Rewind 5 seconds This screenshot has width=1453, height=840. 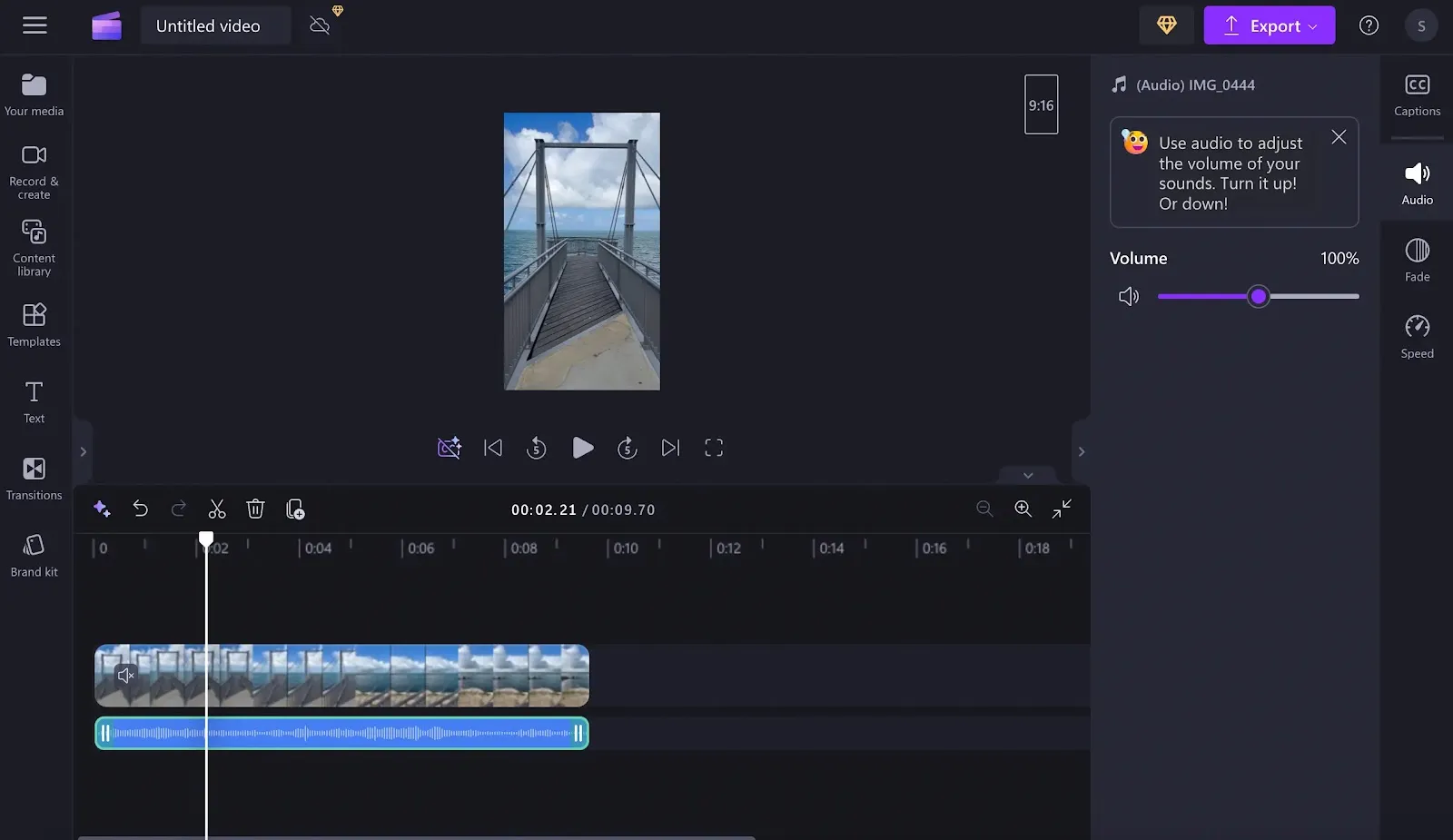[x=537, y=448]
